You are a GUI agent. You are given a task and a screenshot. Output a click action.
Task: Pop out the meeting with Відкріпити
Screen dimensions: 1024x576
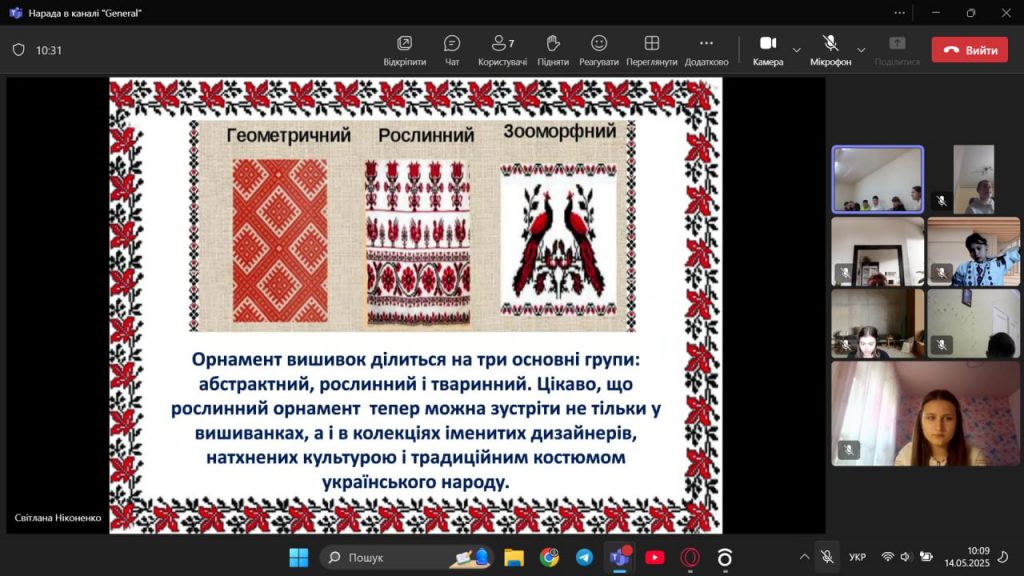[404, 50]
